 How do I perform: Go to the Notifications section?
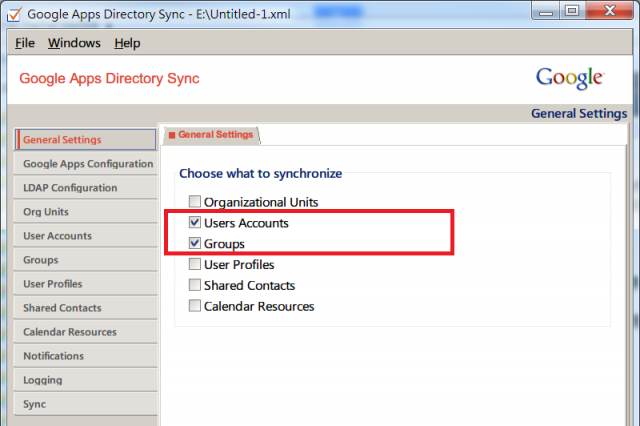point(85,356)
